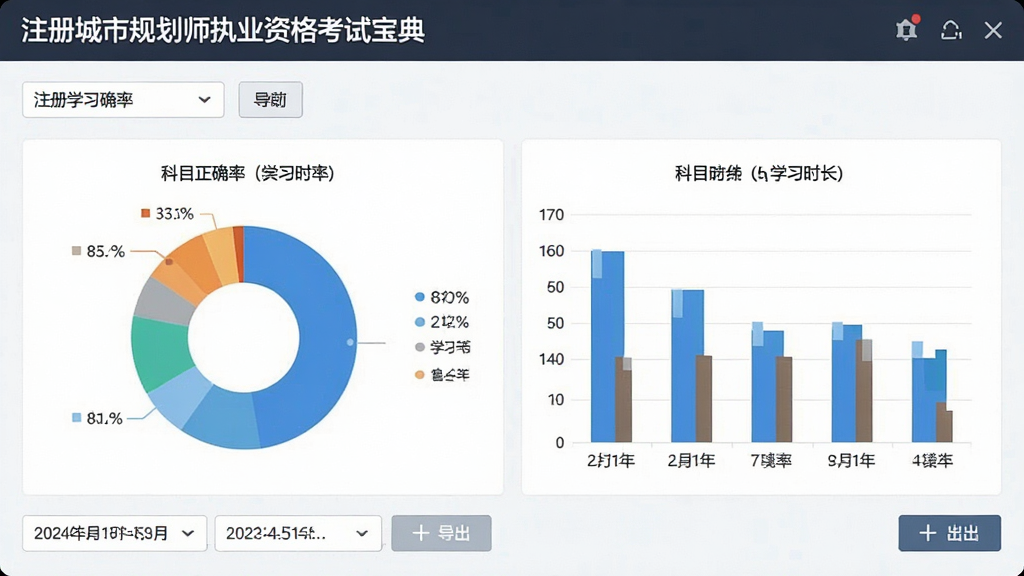Click the light blue dot in the donut legend
The image size is (1024, 576).
420,322
